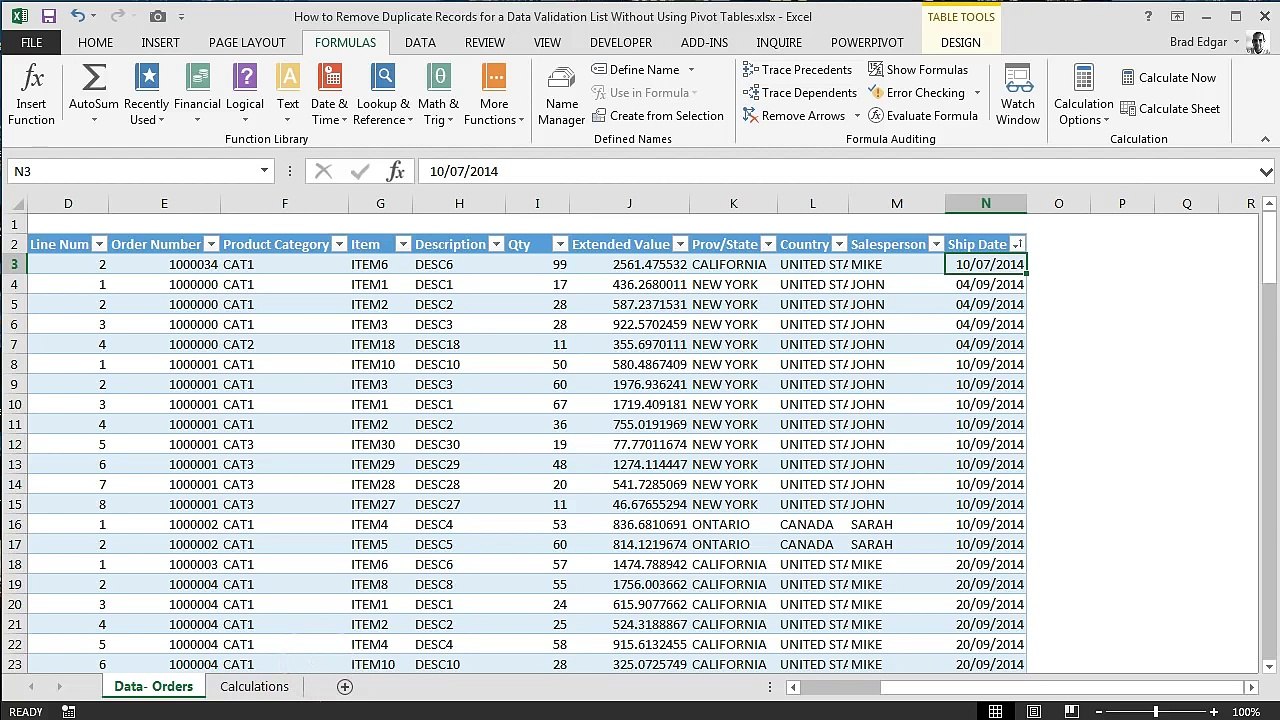
Task: Open the Order Number filter dropdown
Action: (x=211, y=244)
